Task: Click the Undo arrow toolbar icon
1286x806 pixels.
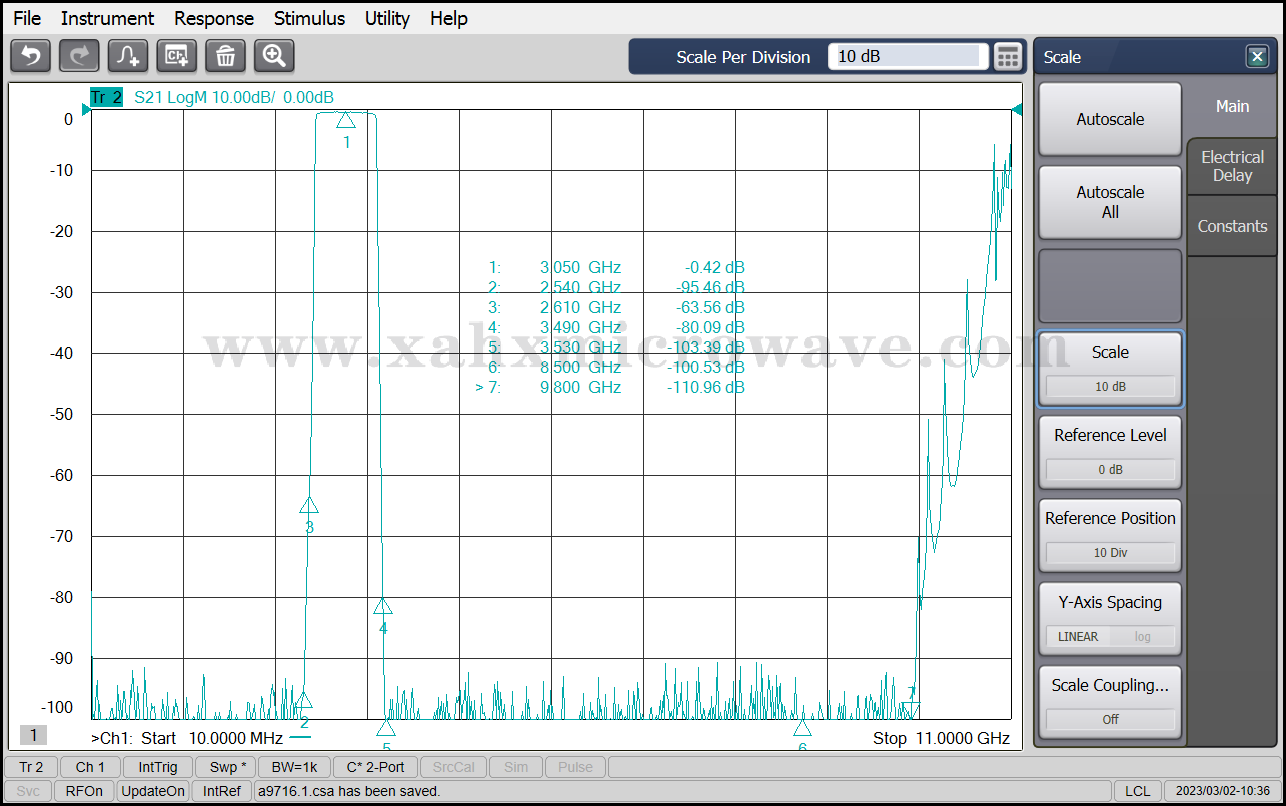Action: click(30, 56)
